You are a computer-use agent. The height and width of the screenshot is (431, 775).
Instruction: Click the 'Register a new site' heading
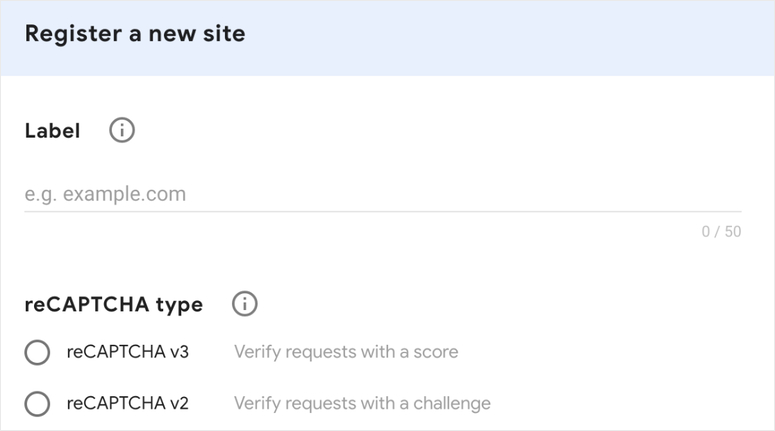[135, 34]
